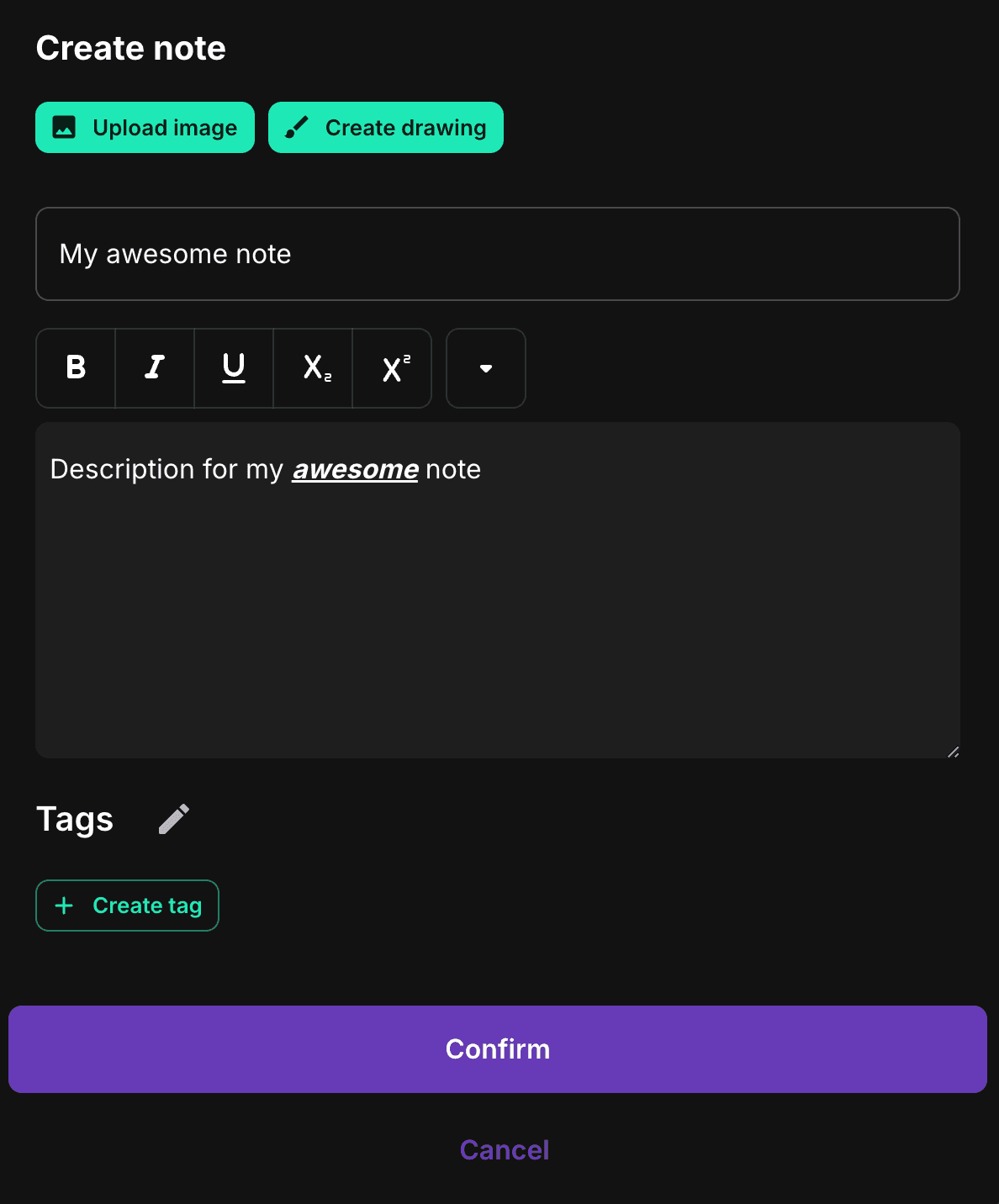Viewport: 999px width, 1204px height.
Task: Confirm the note creation
Action: point(498,1049)
